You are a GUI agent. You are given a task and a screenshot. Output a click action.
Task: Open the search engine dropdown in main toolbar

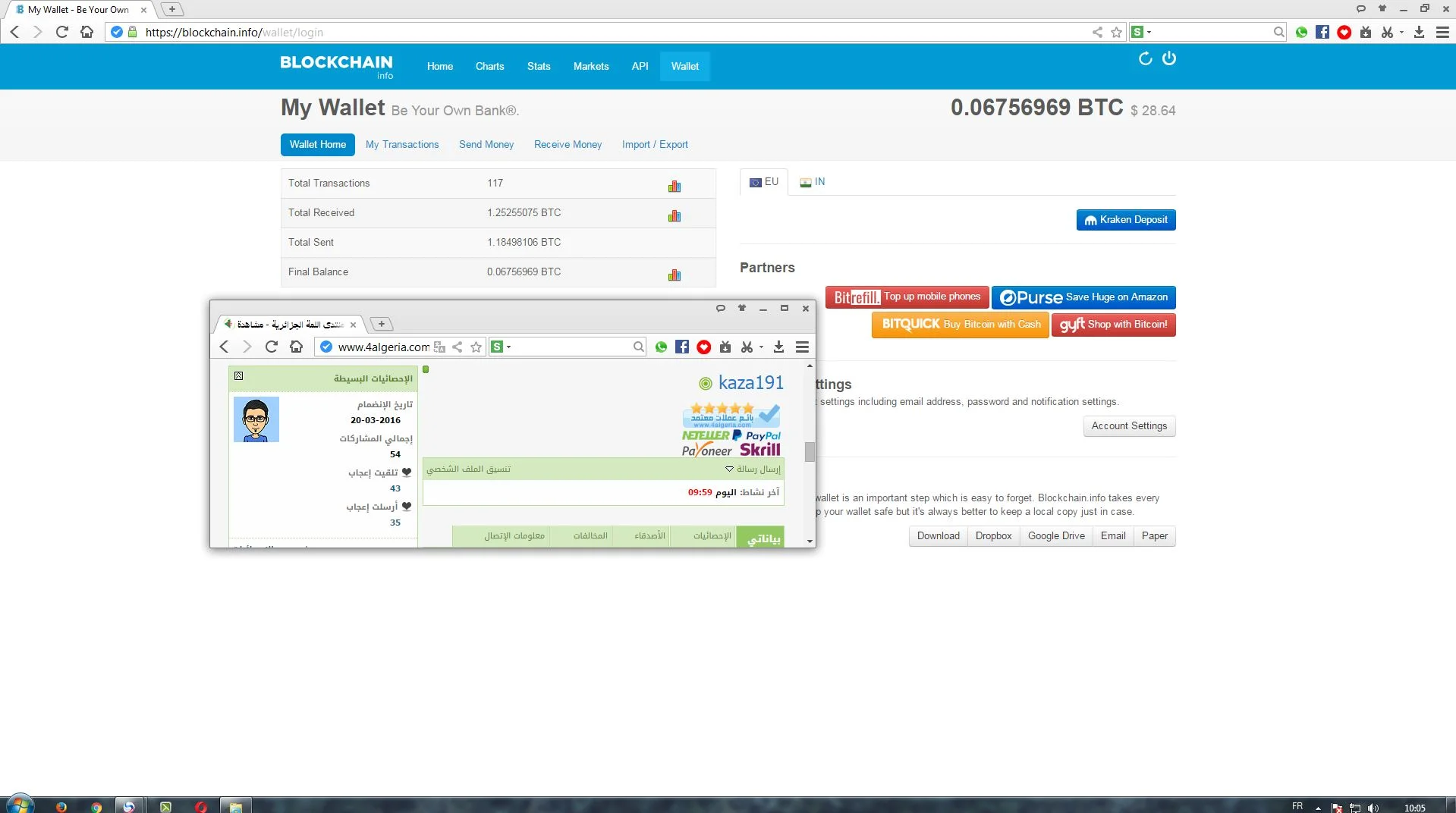[x=1141, y=32]
